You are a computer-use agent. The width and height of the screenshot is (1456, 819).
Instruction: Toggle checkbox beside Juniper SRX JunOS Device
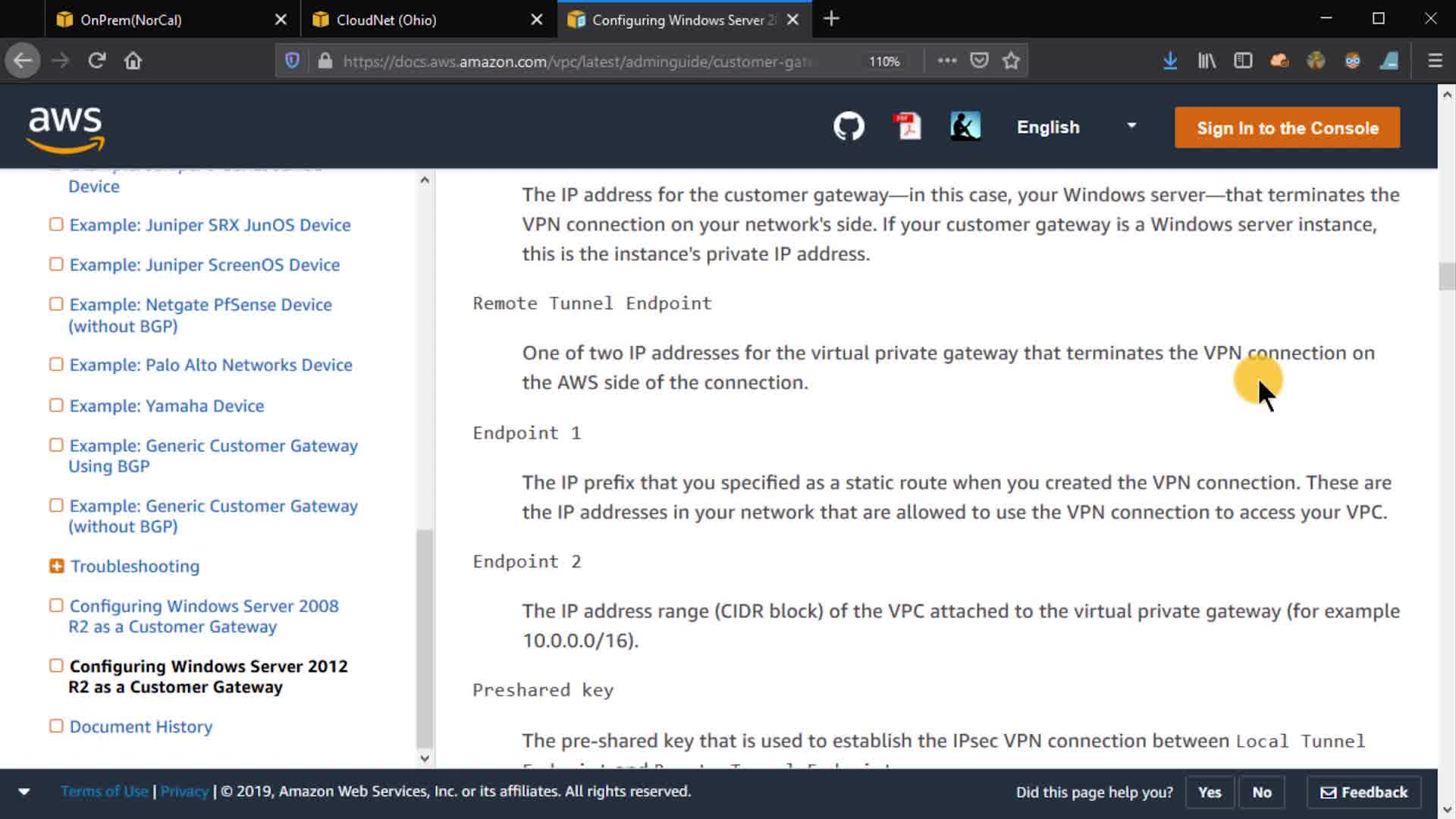point(56,224)
